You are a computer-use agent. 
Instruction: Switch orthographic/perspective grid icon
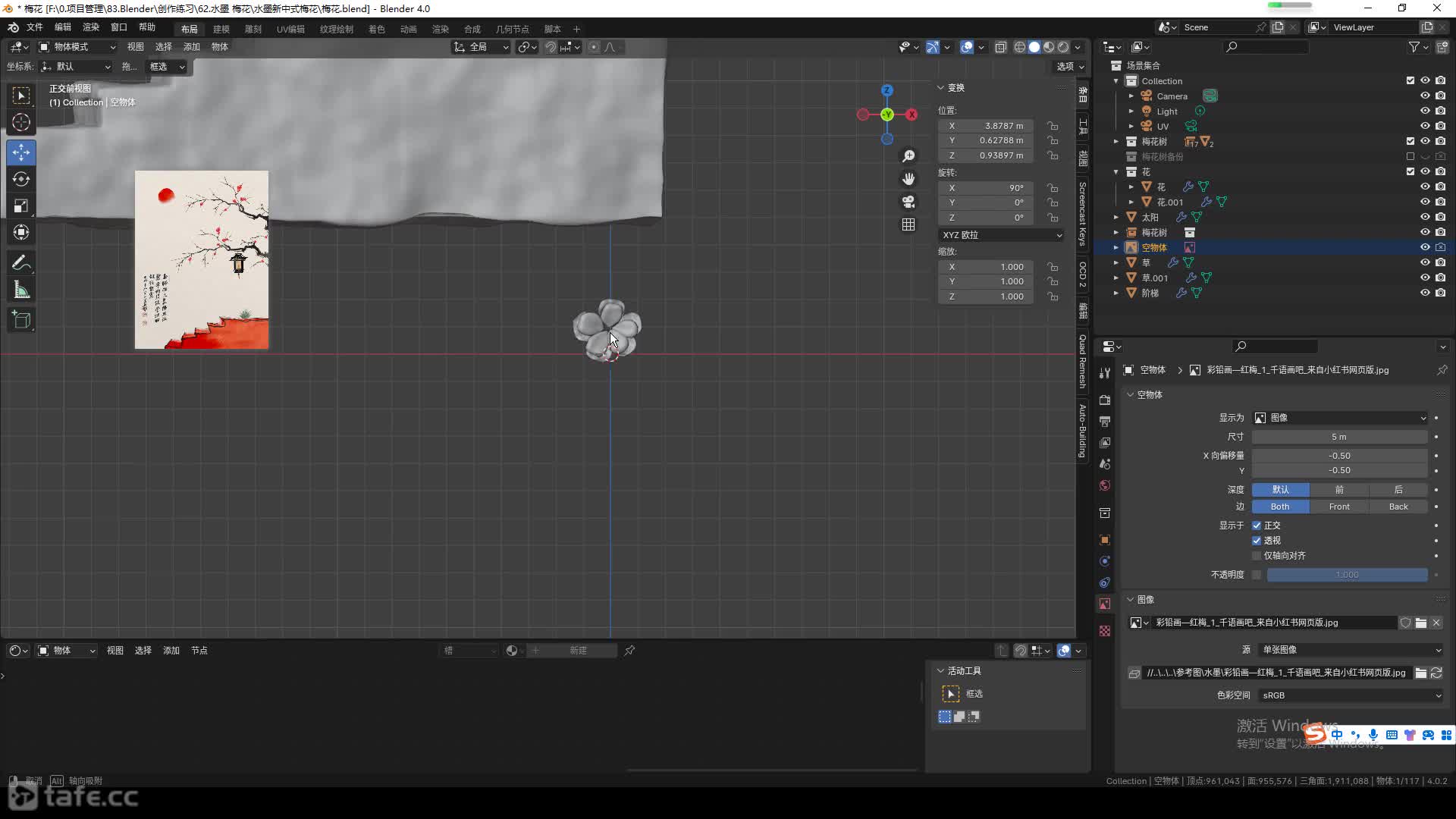click(908, 224)
